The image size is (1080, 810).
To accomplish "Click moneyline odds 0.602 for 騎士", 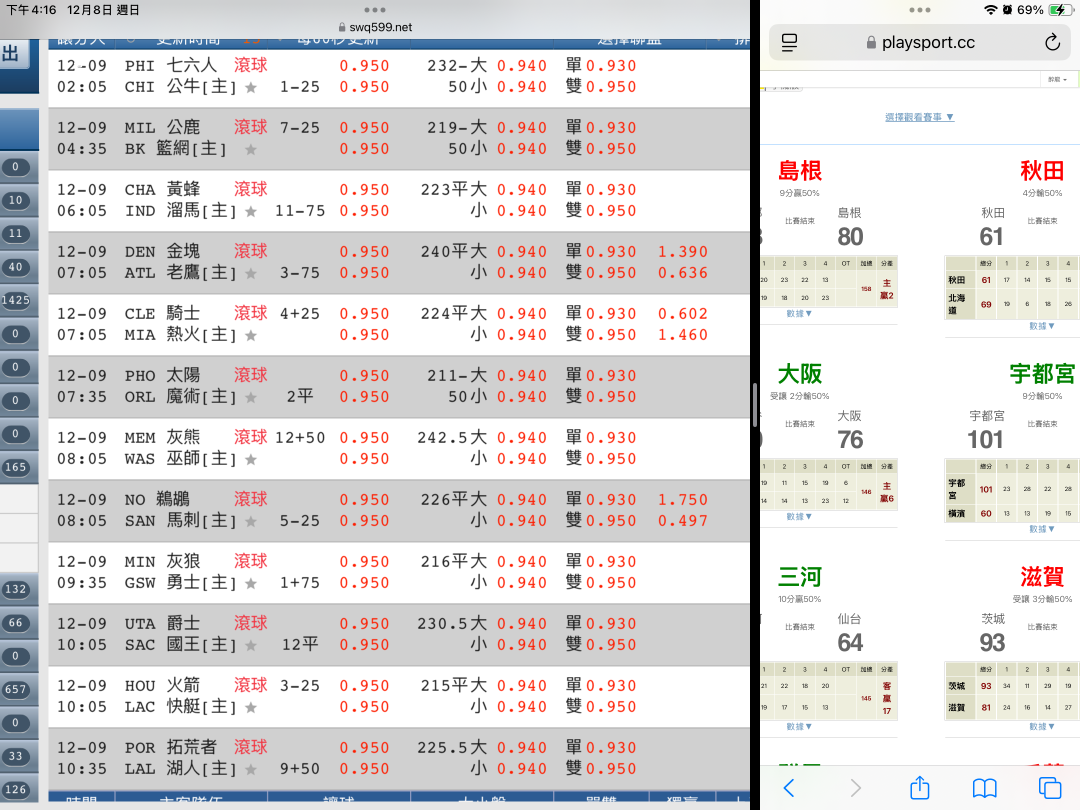I will pos(683,314).
